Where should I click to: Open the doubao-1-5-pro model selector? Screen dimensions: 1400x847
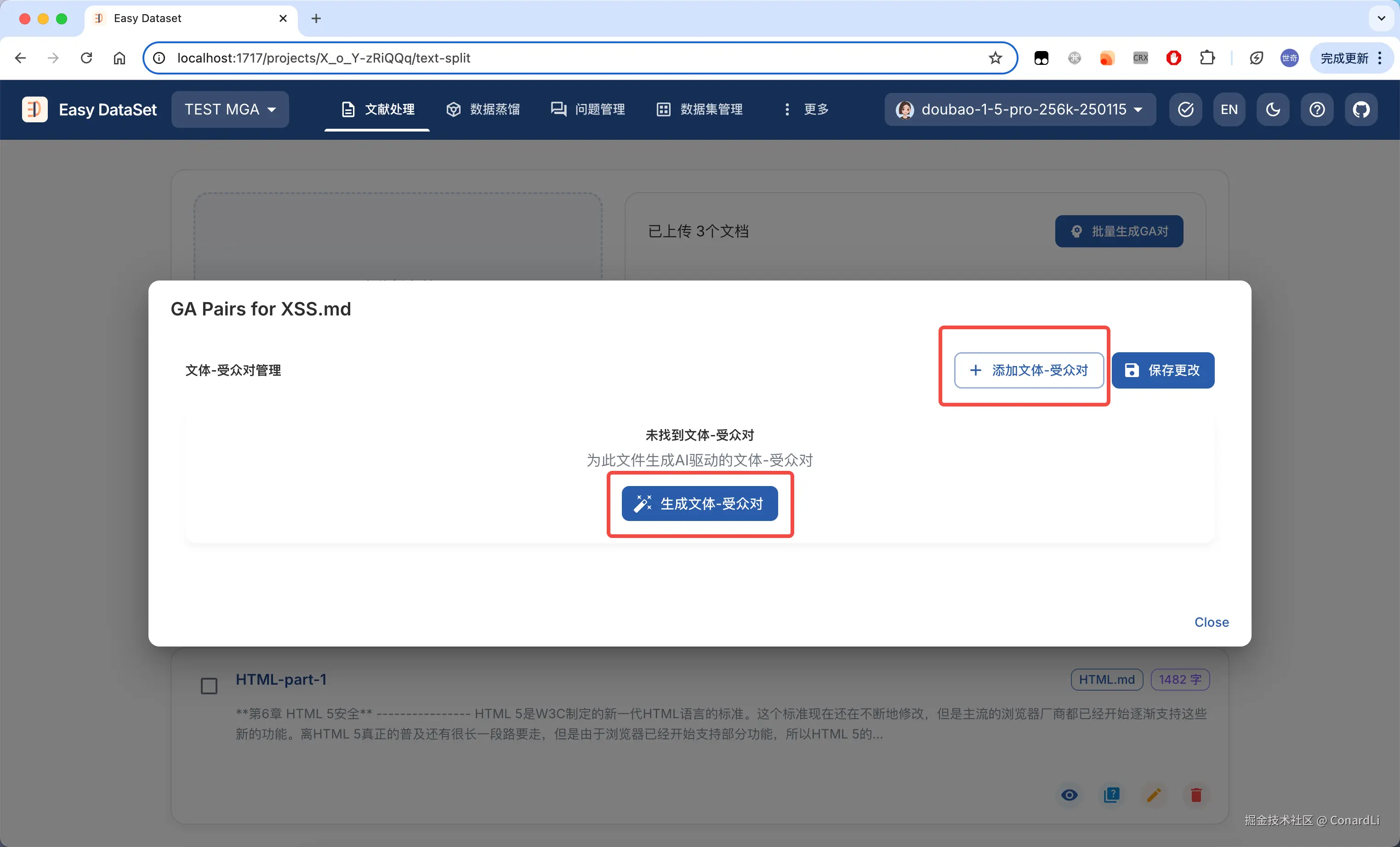pos(1020,109)
